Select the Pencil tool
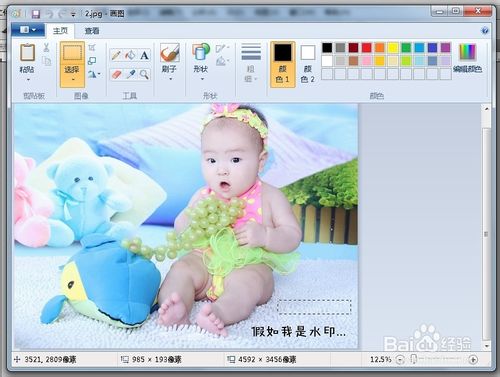 pos(116,55)
